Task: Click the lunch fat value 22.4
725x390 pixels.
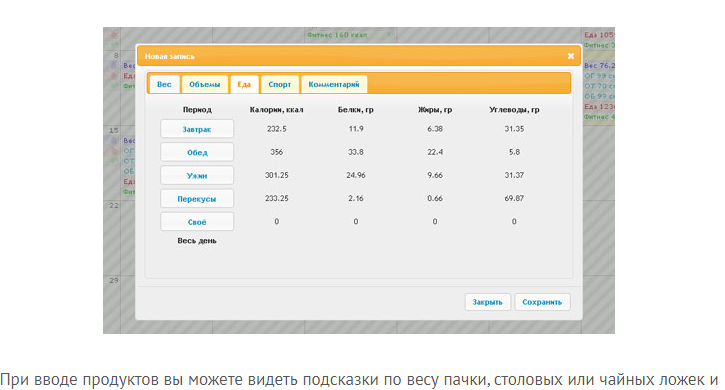Action: tap(435, 152)
